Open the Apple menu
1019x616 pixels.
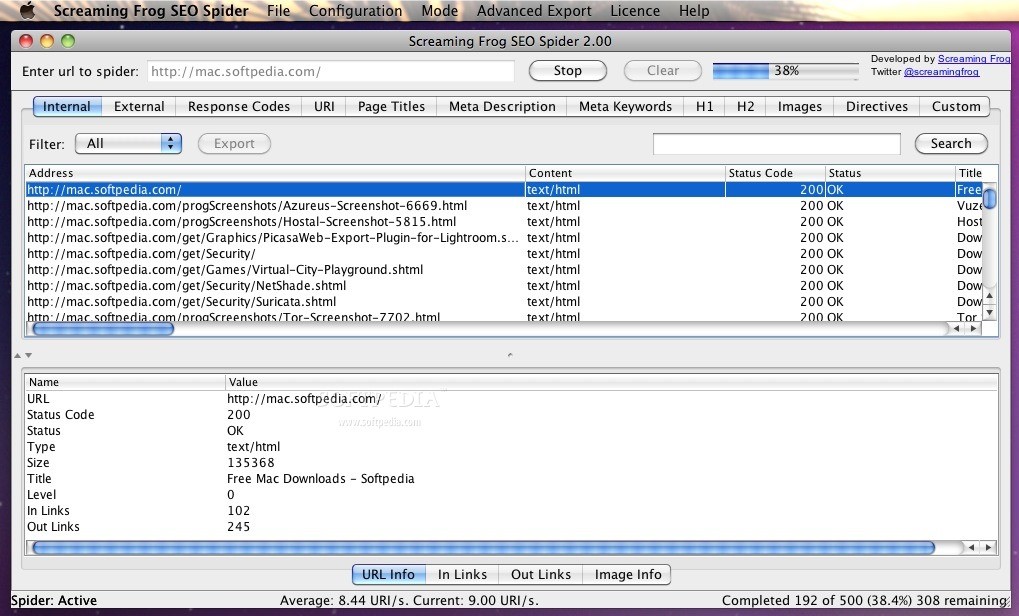pos(26,11)
